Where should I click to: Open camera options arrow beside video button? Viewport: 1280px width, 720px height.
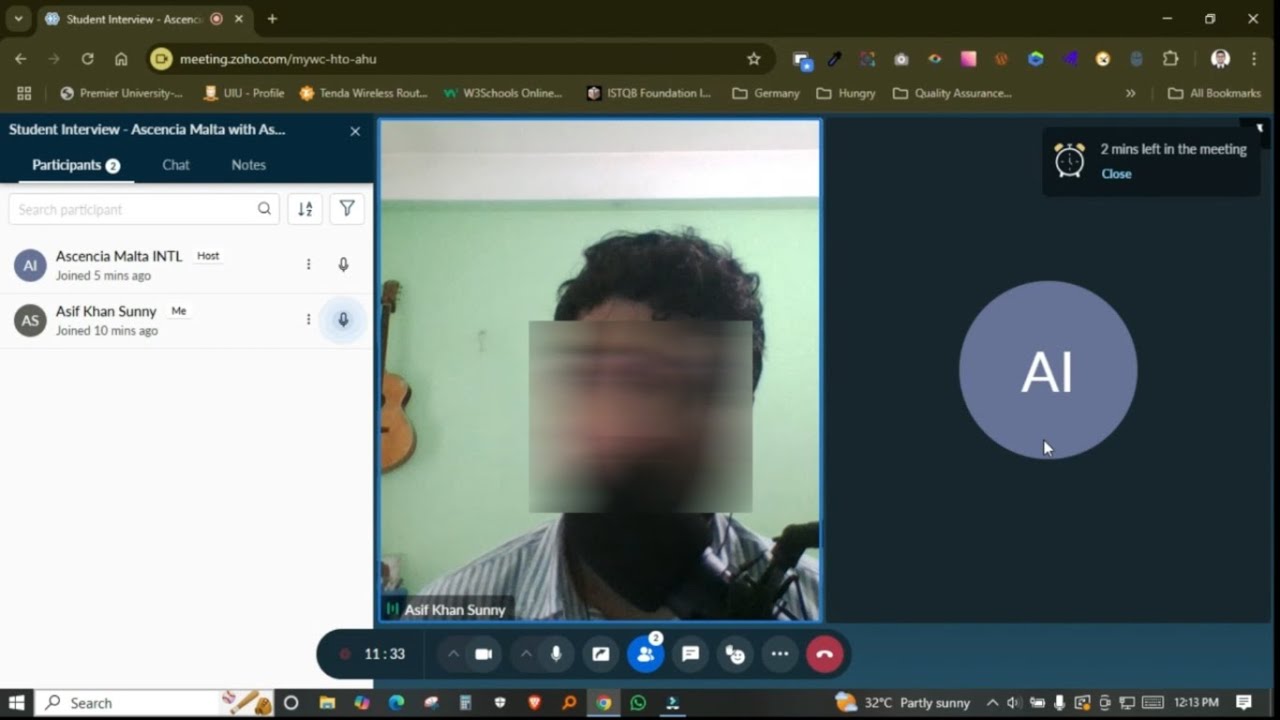tap(453, 654)
